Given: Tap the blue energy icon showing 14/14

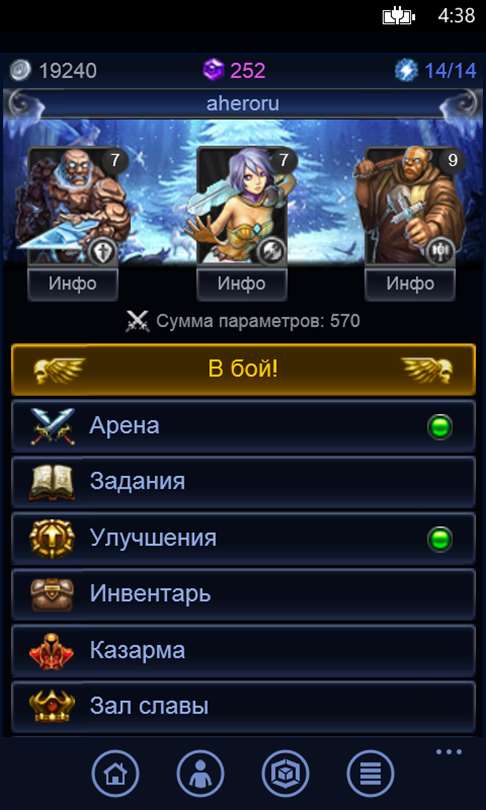Looking at the screenshot, I should [x=406, y=70].
